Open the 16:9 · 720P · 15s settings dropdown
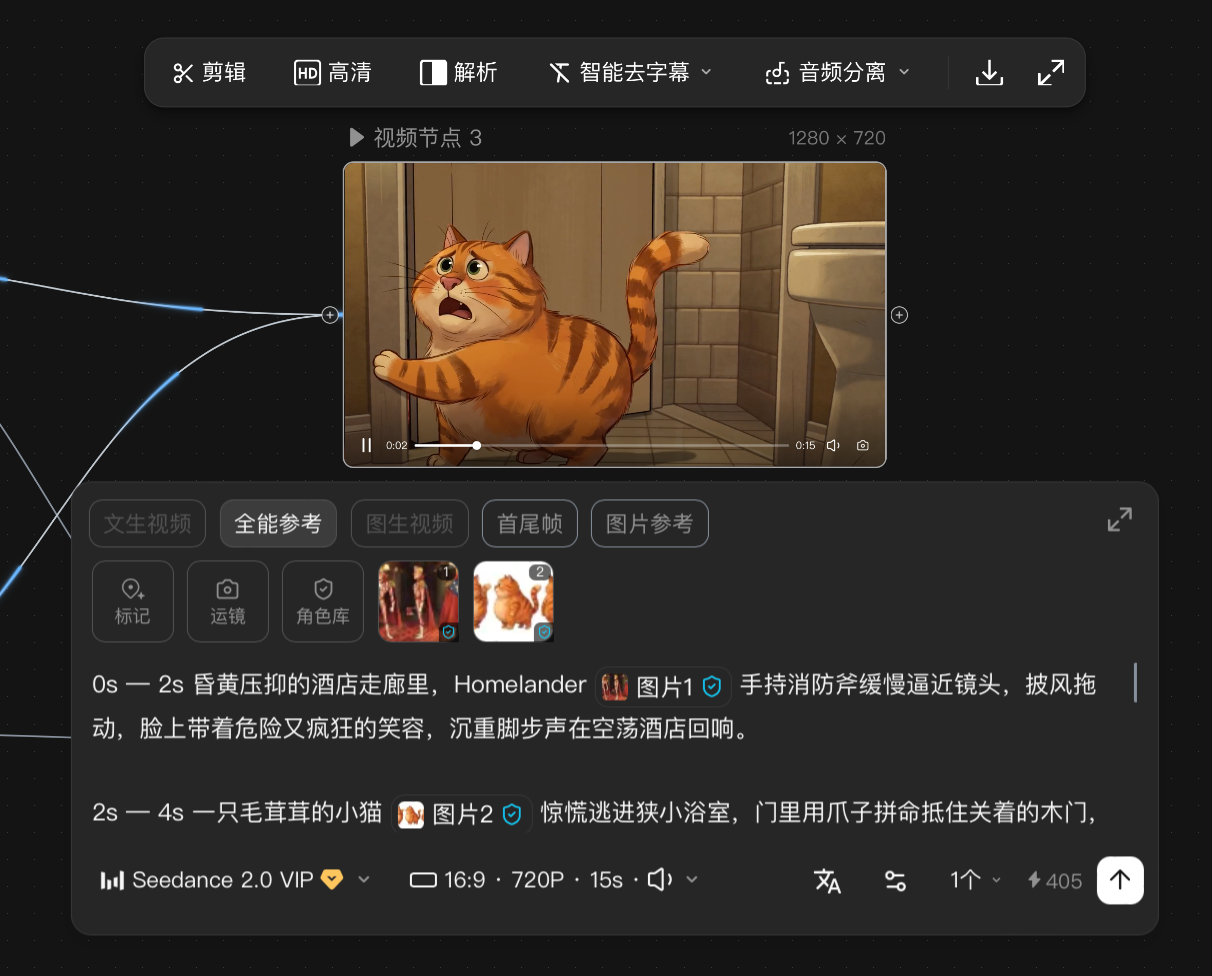The width and height of the screenshot is (1212, 976). [x=554, y=880]
